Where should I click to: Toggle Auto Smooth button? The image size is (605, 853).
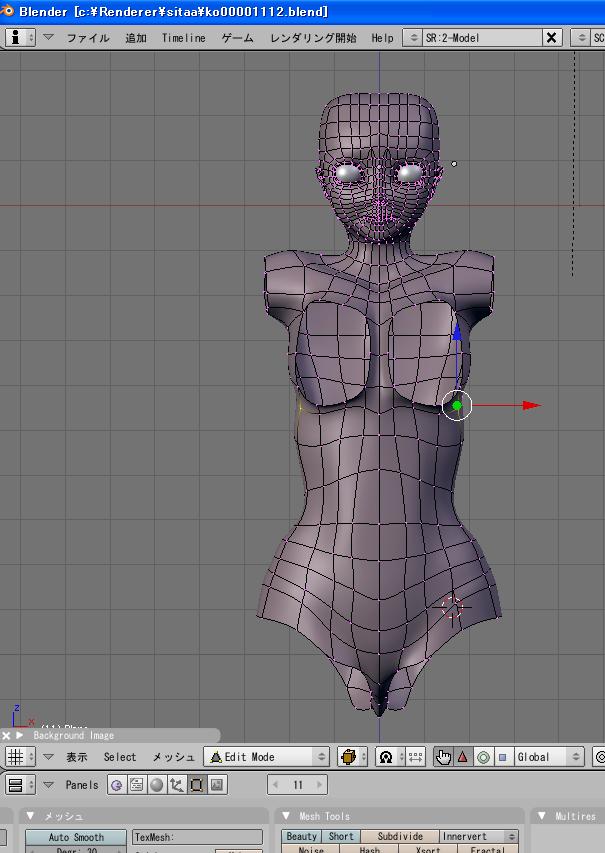click(x=76, y=837)
